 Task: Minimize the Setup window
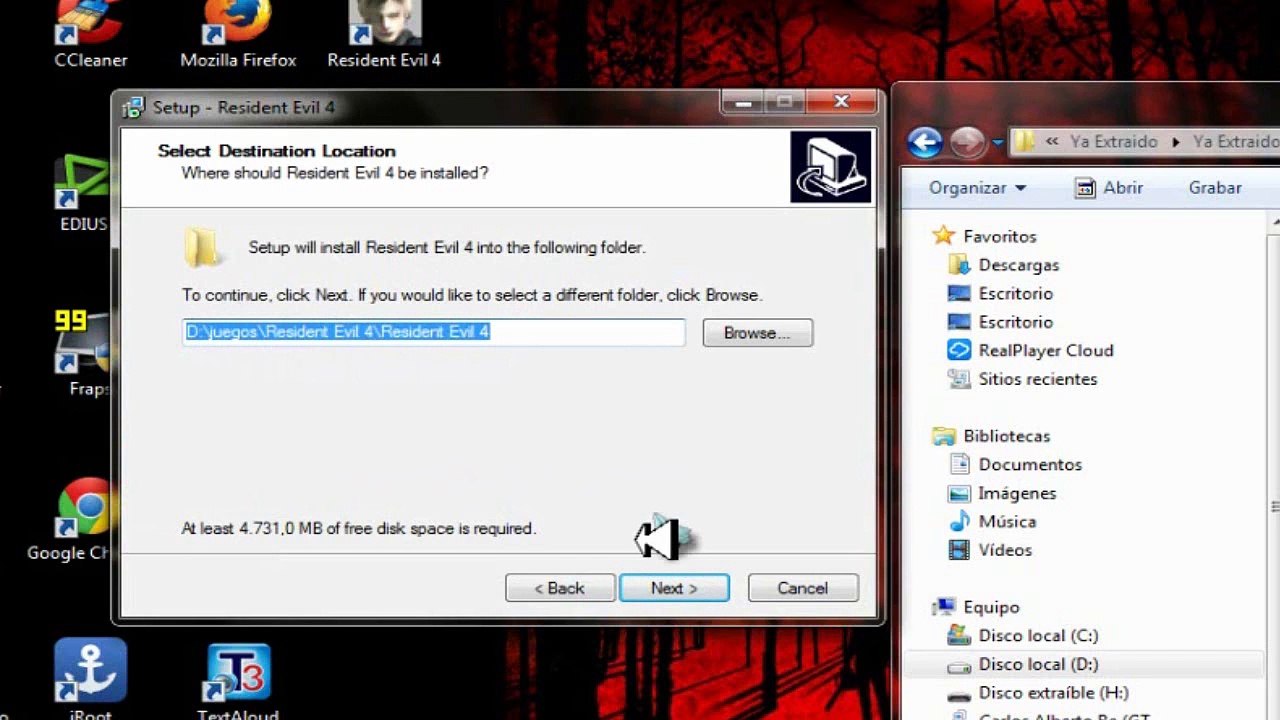(743, 103)
